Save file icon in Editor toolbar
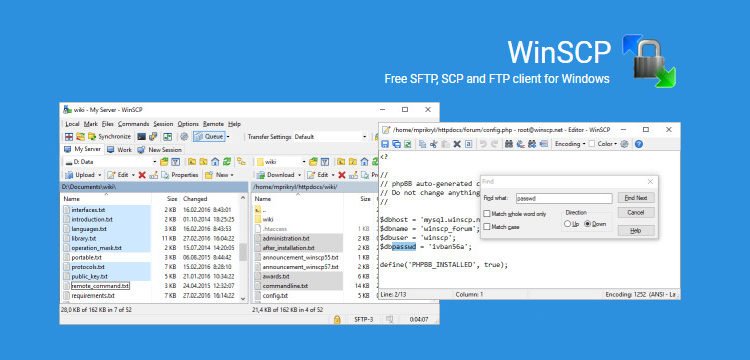 [385, 144]
